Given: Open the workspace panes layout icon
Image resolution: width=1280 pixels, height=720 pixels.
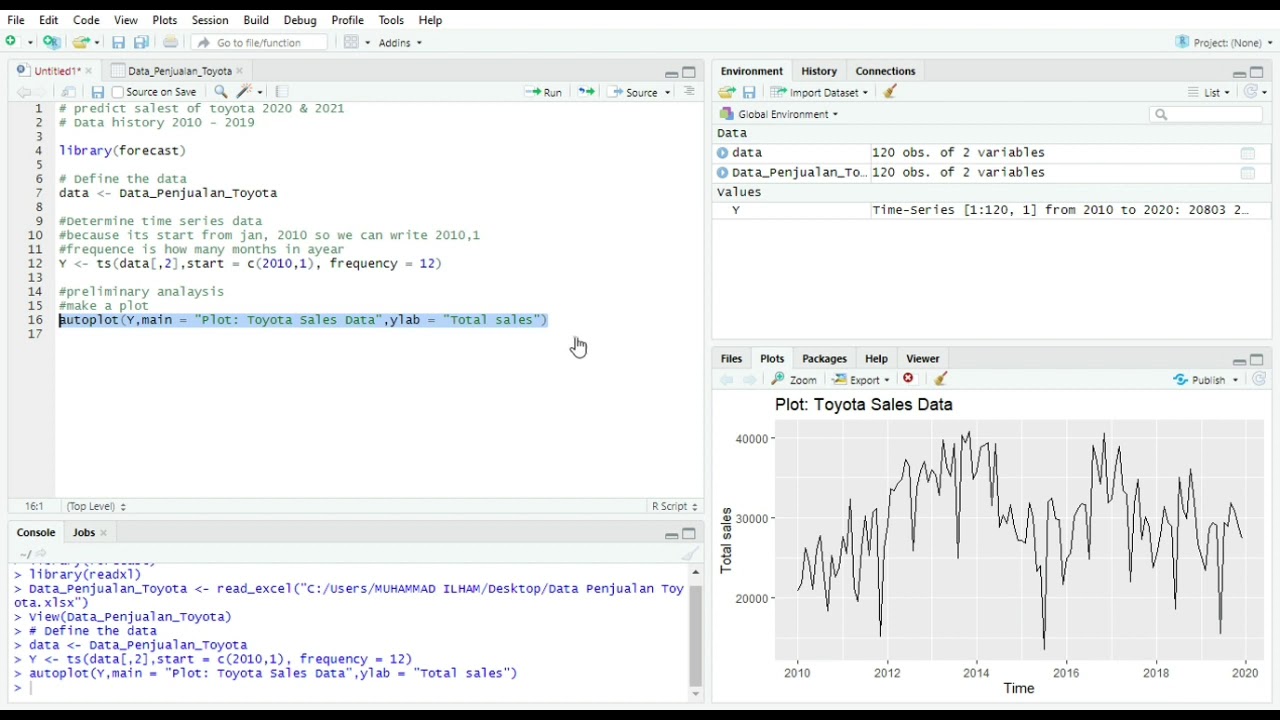Looking at the screenshot, I should coord(351,42).
